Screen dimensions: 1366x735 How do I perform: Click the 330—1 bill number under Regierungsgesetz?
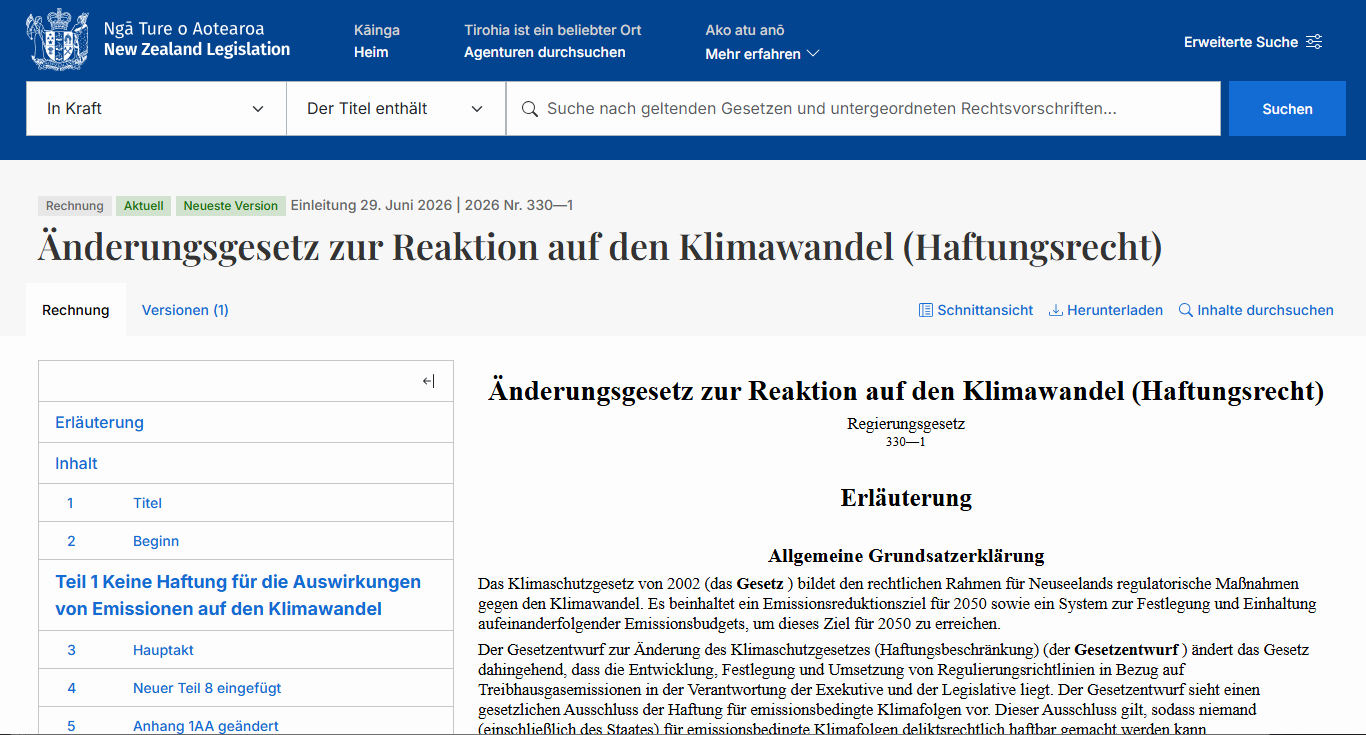click(x=906, y=441)
